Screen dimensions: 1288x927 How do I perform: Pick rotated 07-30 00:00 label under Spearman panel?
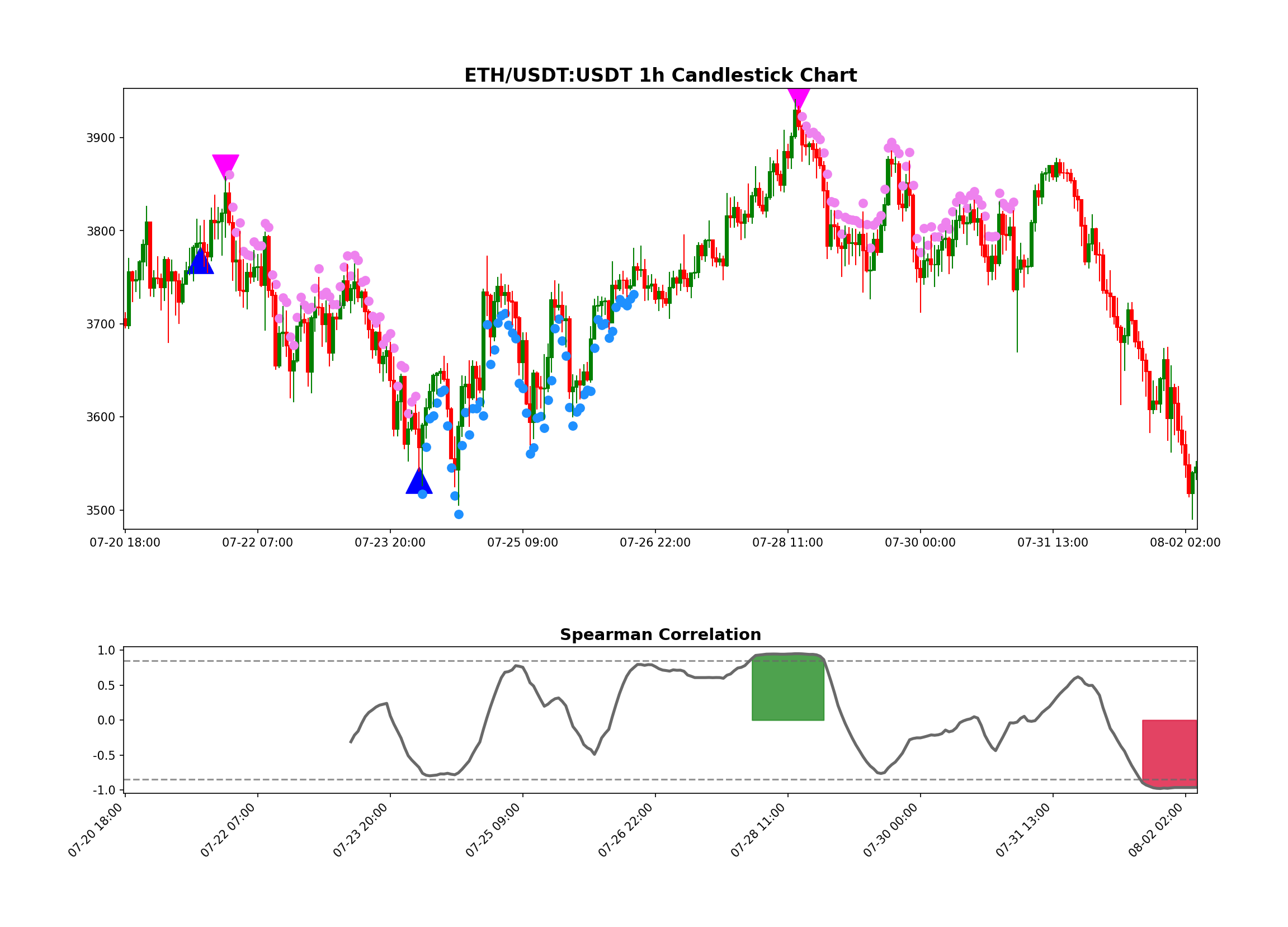pyautogui.click(x=890, y=830)
